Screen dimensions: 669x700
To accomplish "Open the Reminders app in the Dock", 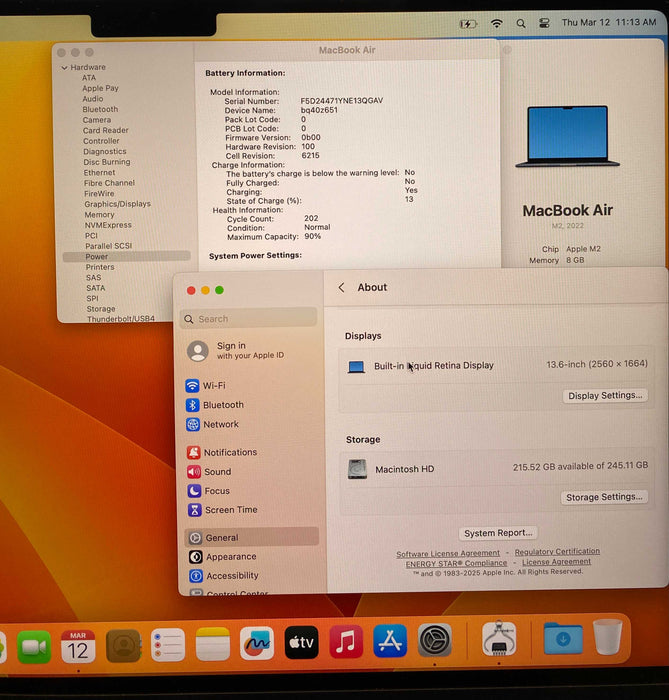I will 168,645.
